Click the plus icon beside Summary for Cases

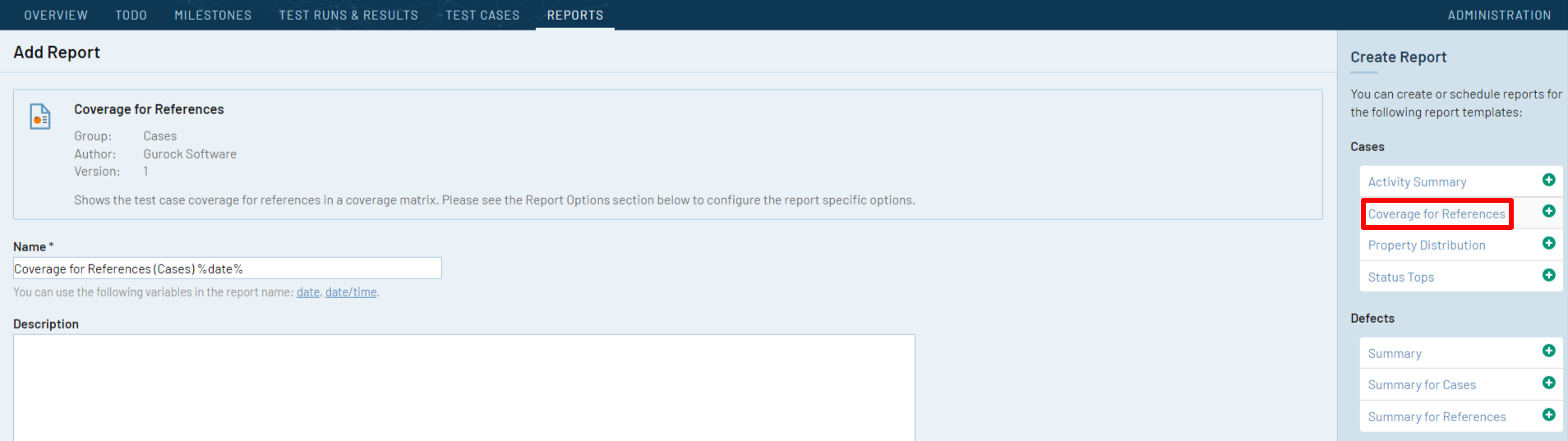[x=1548, y=383]
